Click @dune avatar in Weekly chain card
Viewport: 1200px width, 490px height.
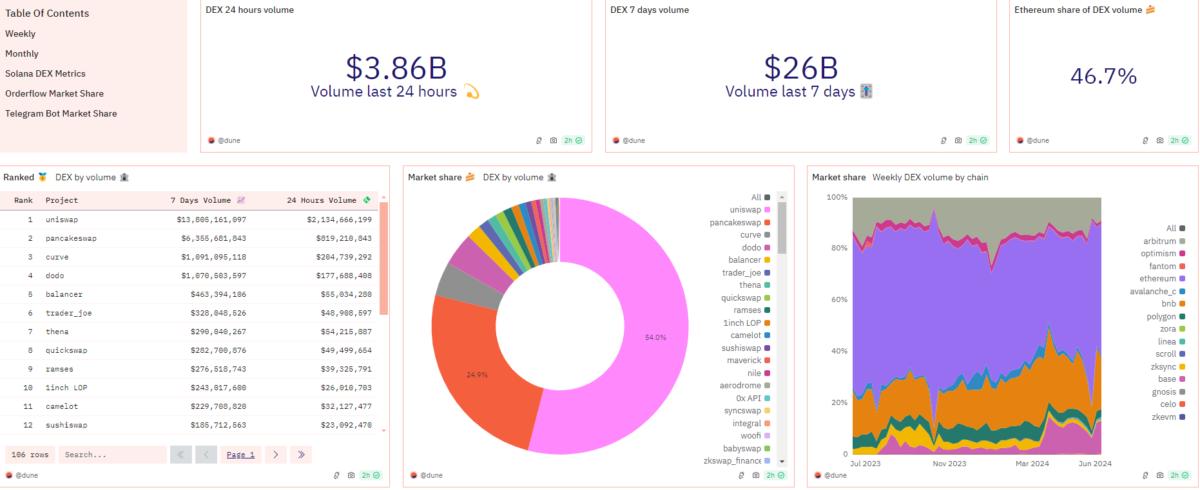point(818,475)
